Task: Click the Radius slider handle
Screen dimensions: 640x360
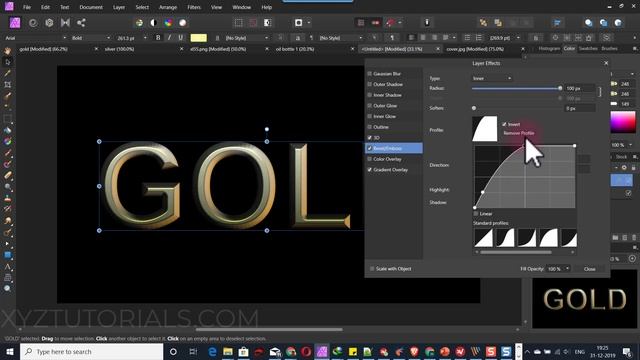Action: point(560,88)
